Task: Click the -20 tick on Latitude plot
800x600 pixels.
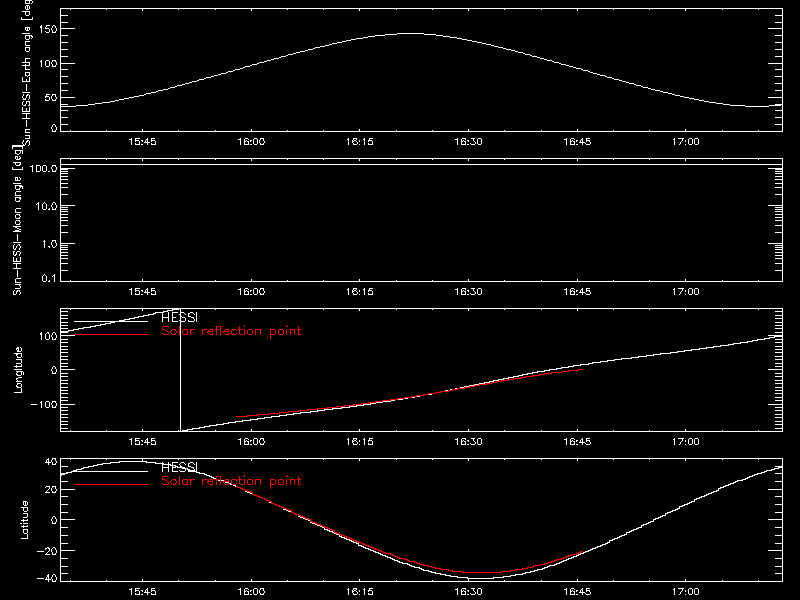Action: click(x=47, y=551)
